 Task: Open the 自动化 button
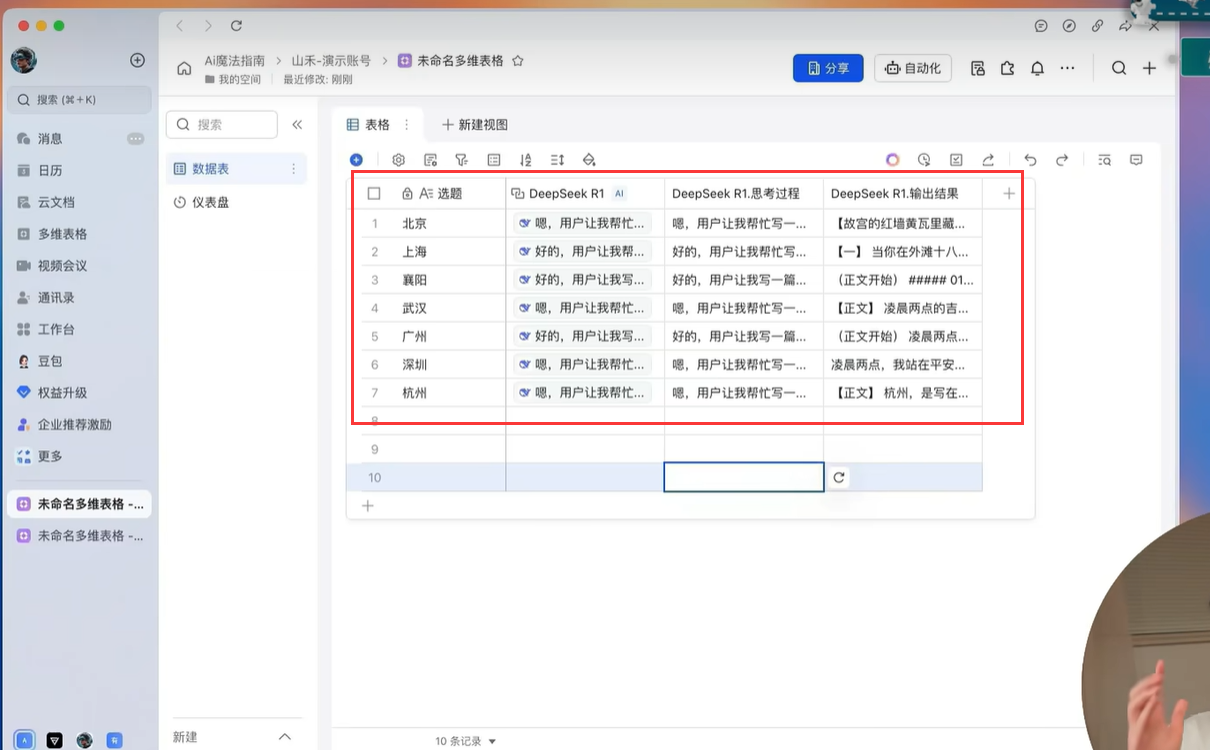point(913,68)
